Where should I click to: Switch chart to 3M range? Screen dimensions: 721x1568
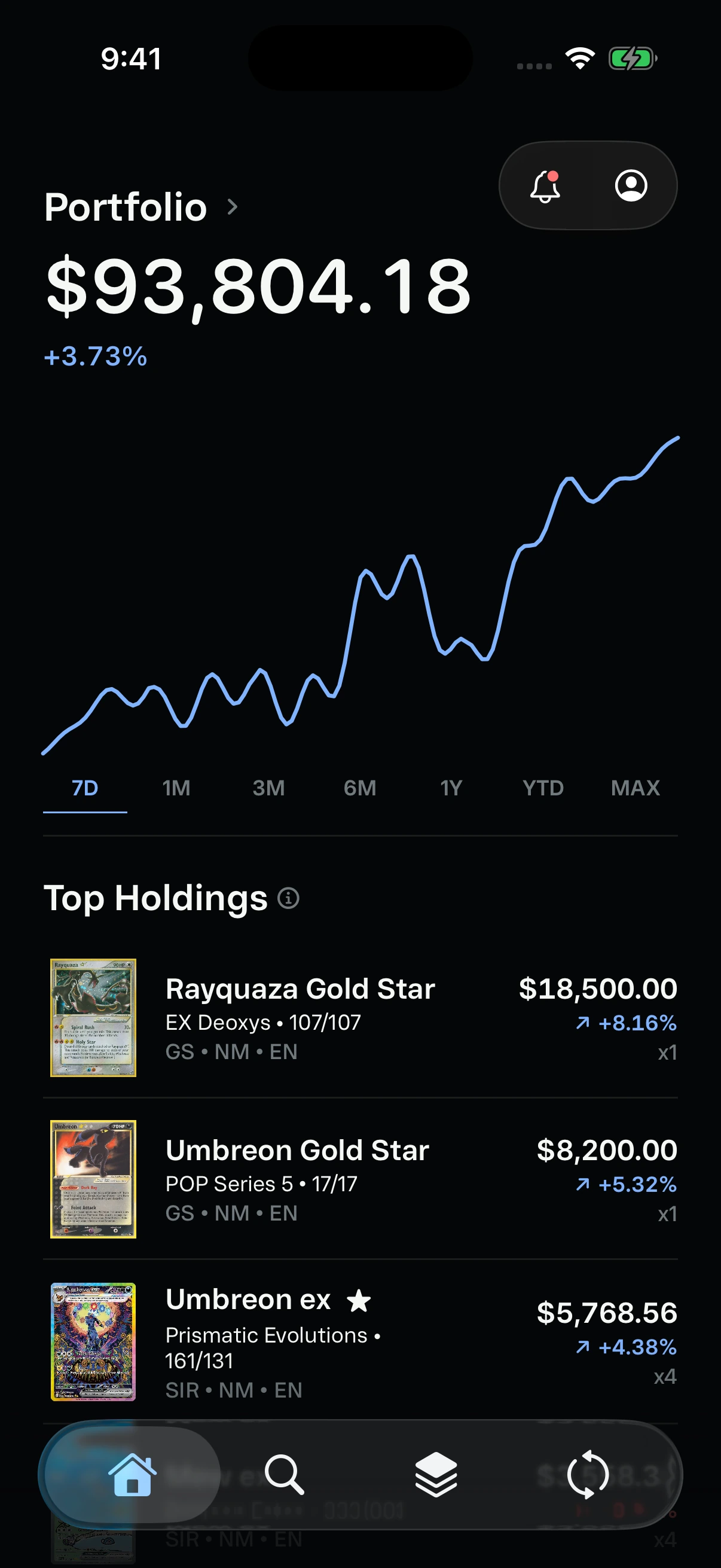pyautogui.click(x=268, y=788)
